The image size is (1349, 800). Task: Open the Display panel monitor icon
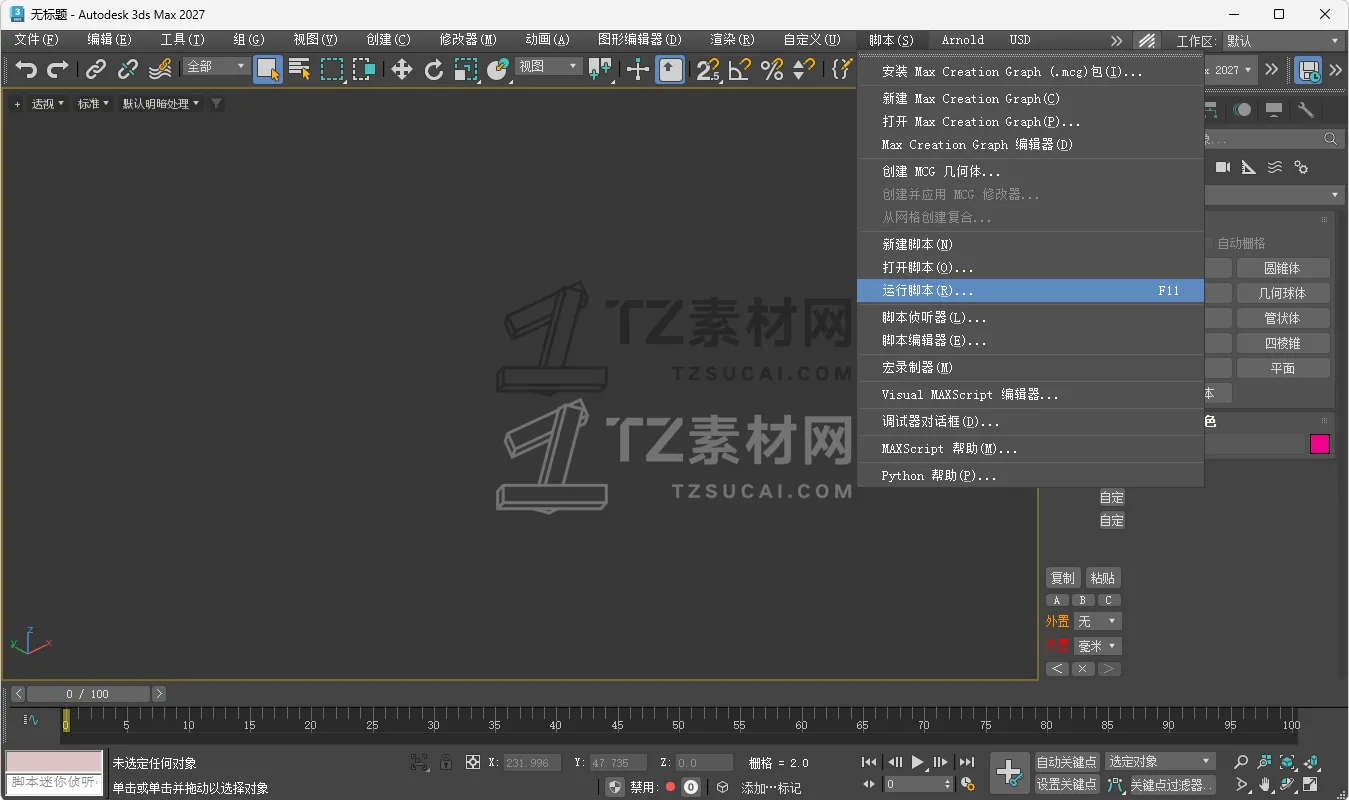tap(1274, 110)
